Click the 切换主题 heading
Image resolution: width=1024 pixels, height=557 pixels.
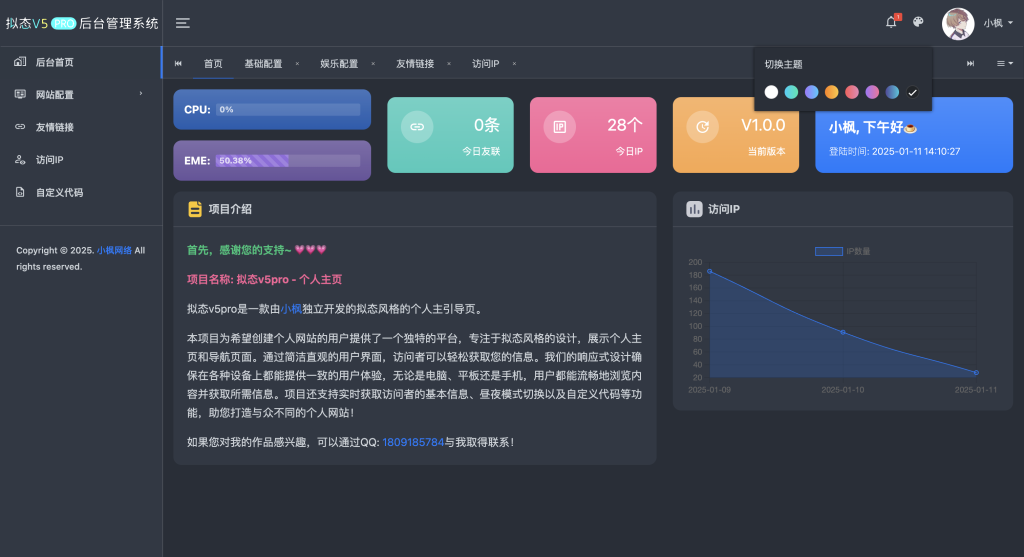[x=784, y=65]
